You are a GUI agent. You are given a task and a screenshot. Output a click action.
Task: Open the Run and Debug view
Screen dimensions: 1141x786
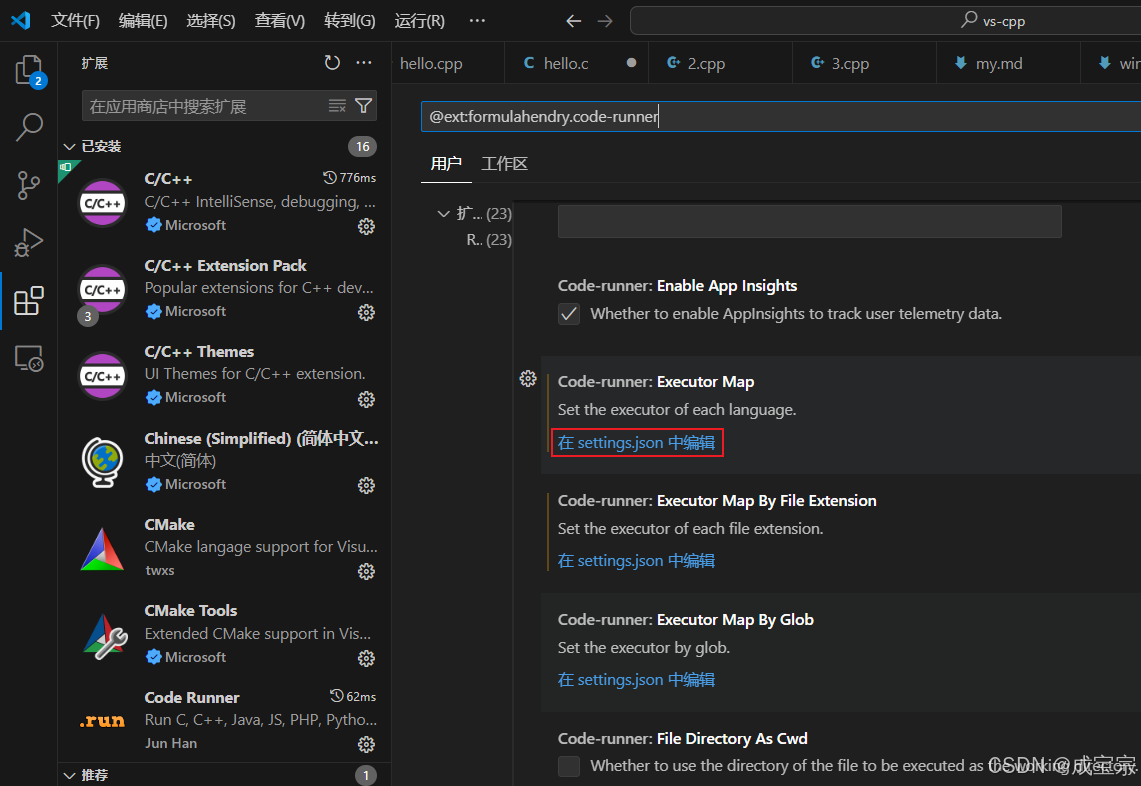(x=29, y=242)
